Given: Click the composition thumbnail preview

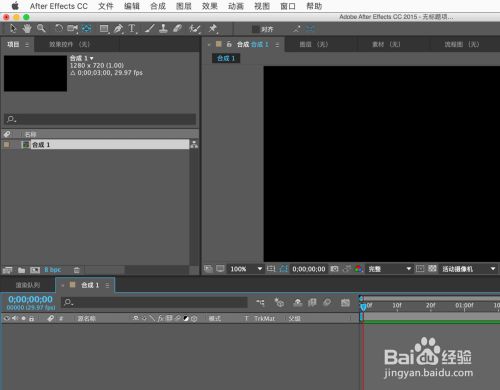Looking at the screenshot, I should click(x=35, y=73).
